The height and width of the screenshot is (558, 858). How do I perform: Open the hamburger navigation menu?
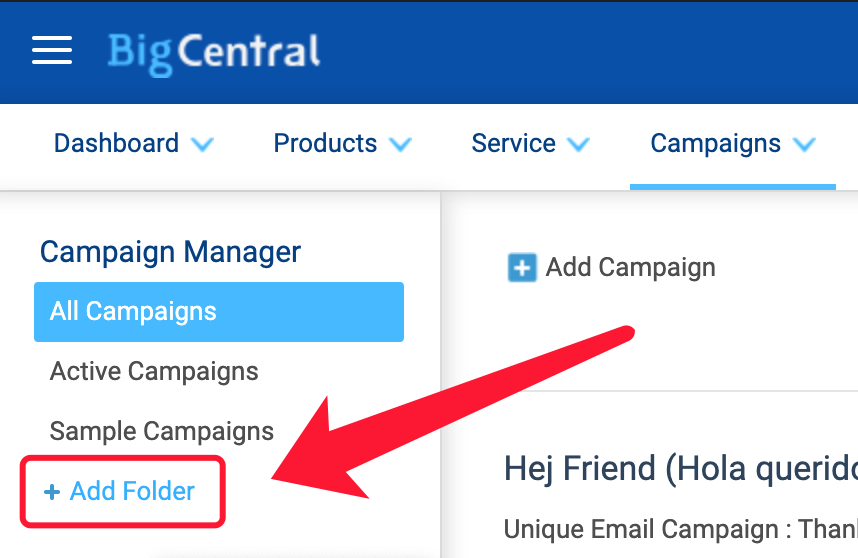(x=52, y=50)
